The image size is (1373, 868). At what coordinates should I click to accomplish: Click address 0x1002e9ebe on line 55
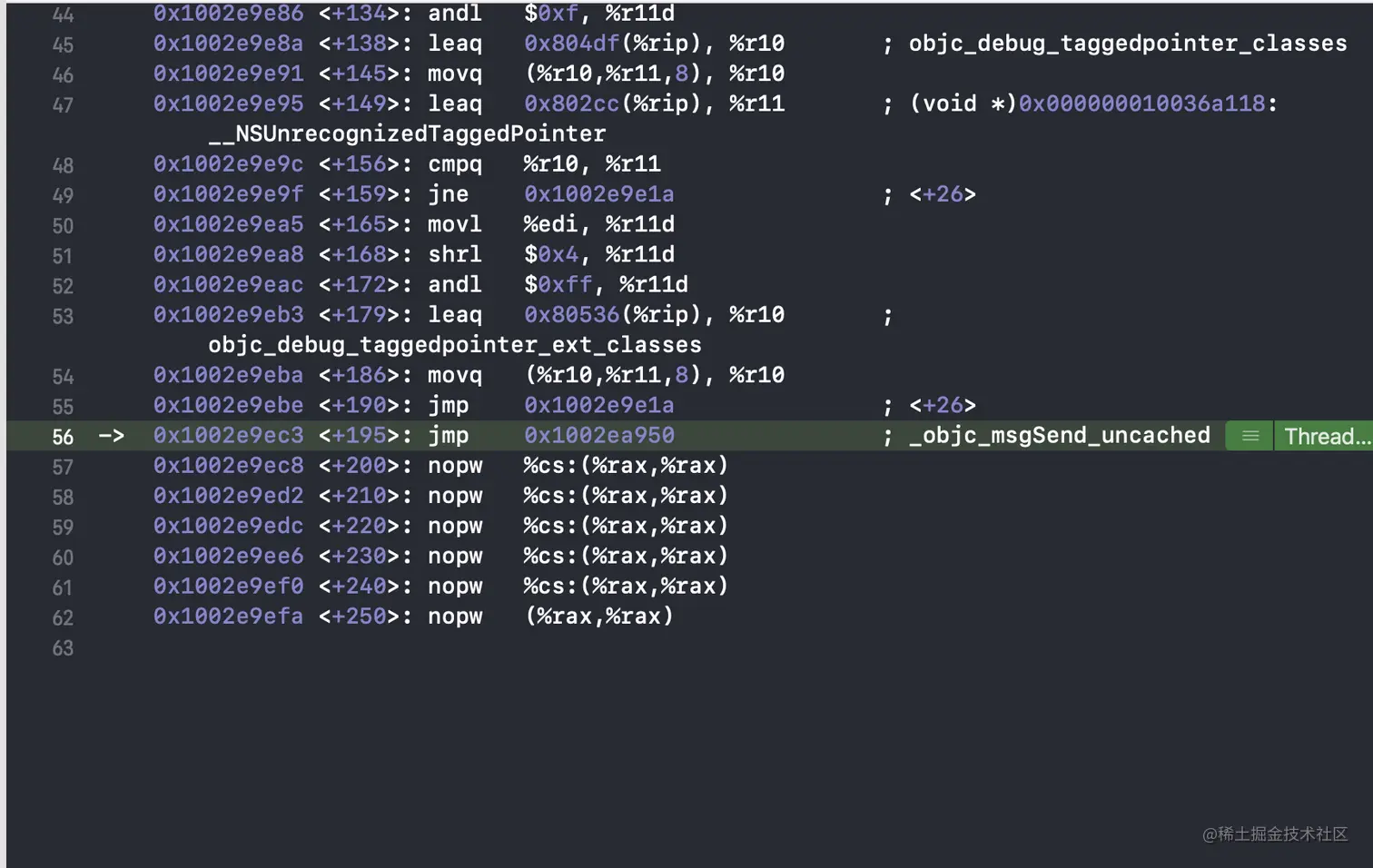228,404
